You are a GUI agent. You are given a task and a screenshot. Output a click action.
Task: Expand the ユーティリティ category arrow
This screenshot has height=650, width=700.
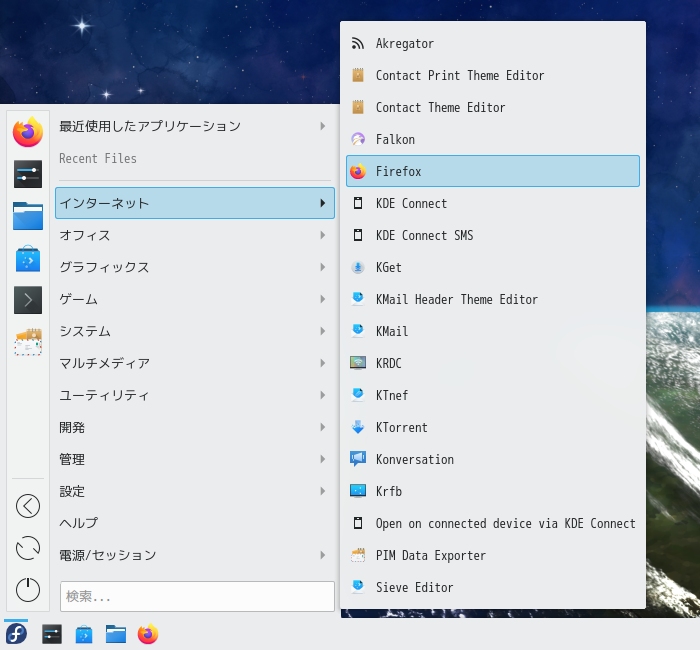322,395
